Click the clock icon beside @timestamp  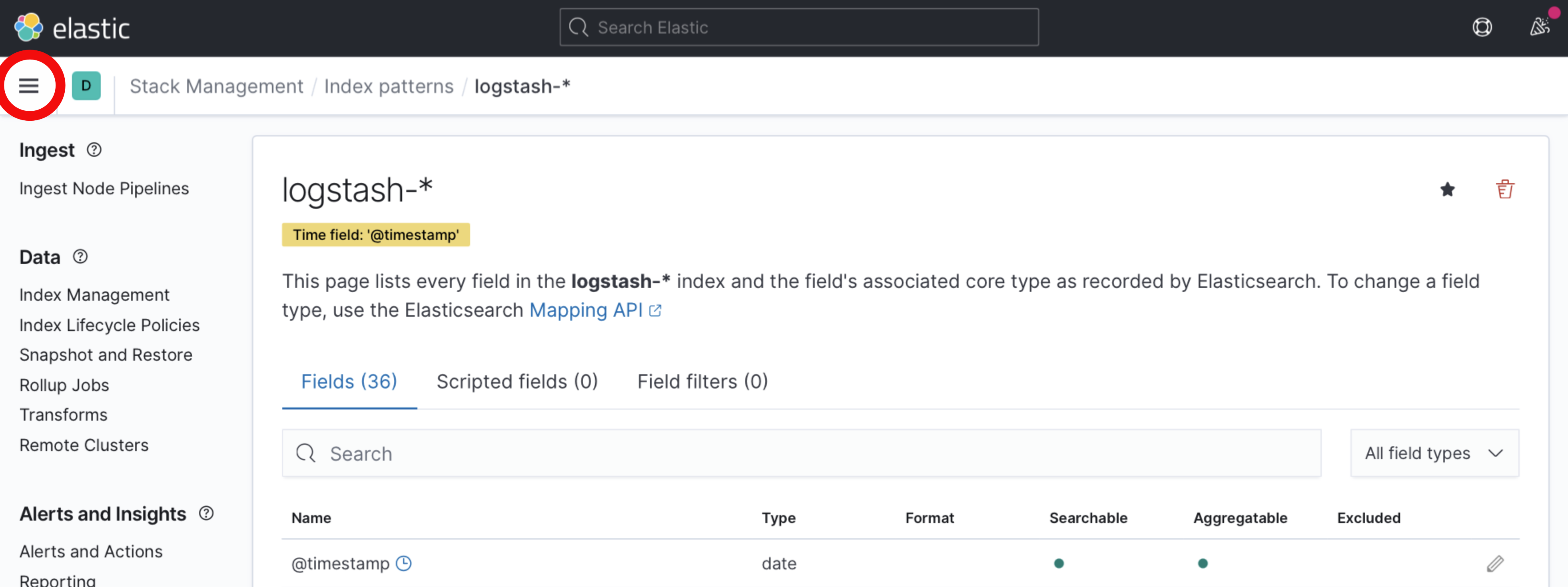click(403, 563)
